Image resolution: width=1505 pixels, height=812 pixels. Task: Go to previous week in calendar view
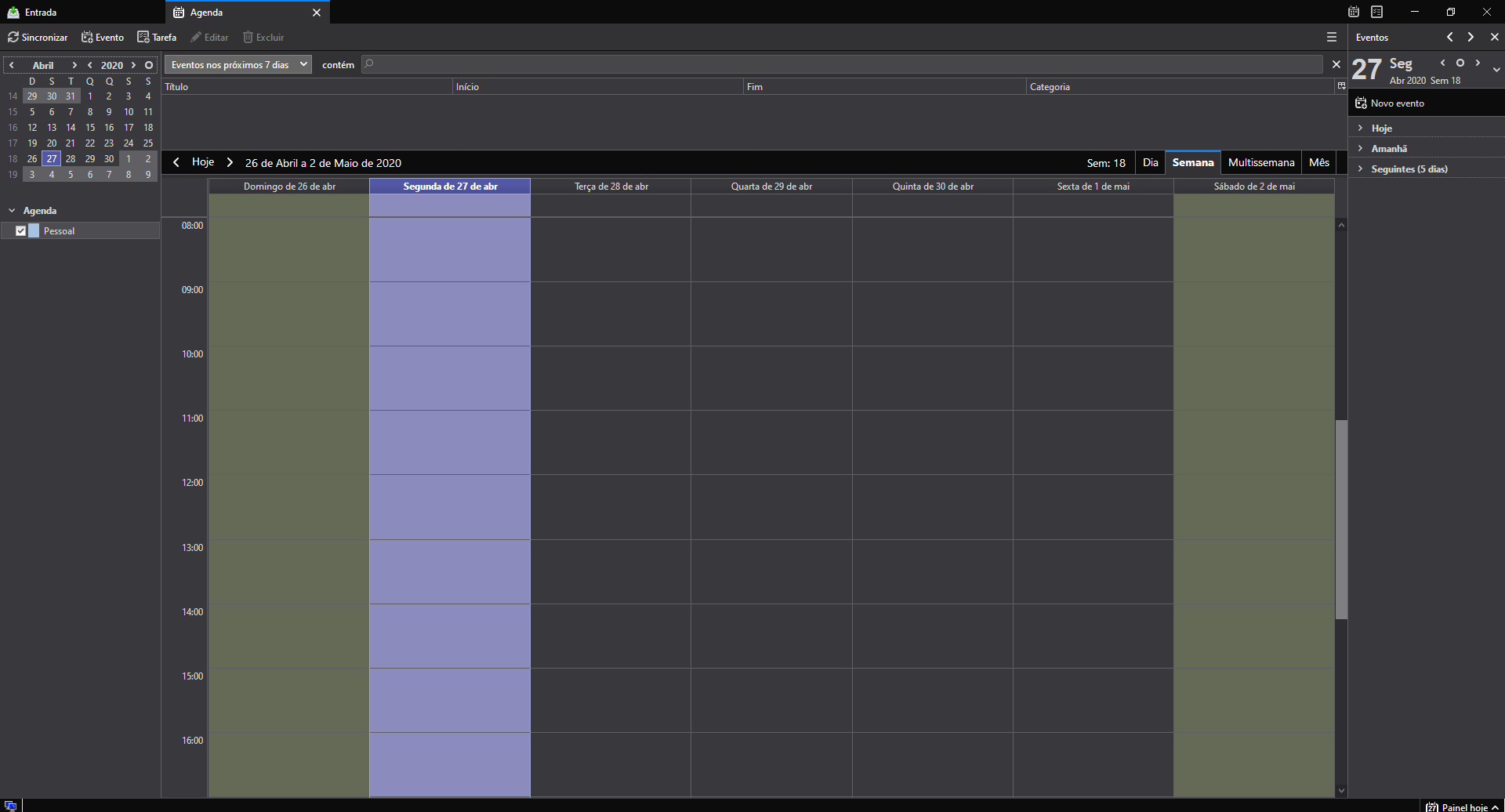point(176,162)
